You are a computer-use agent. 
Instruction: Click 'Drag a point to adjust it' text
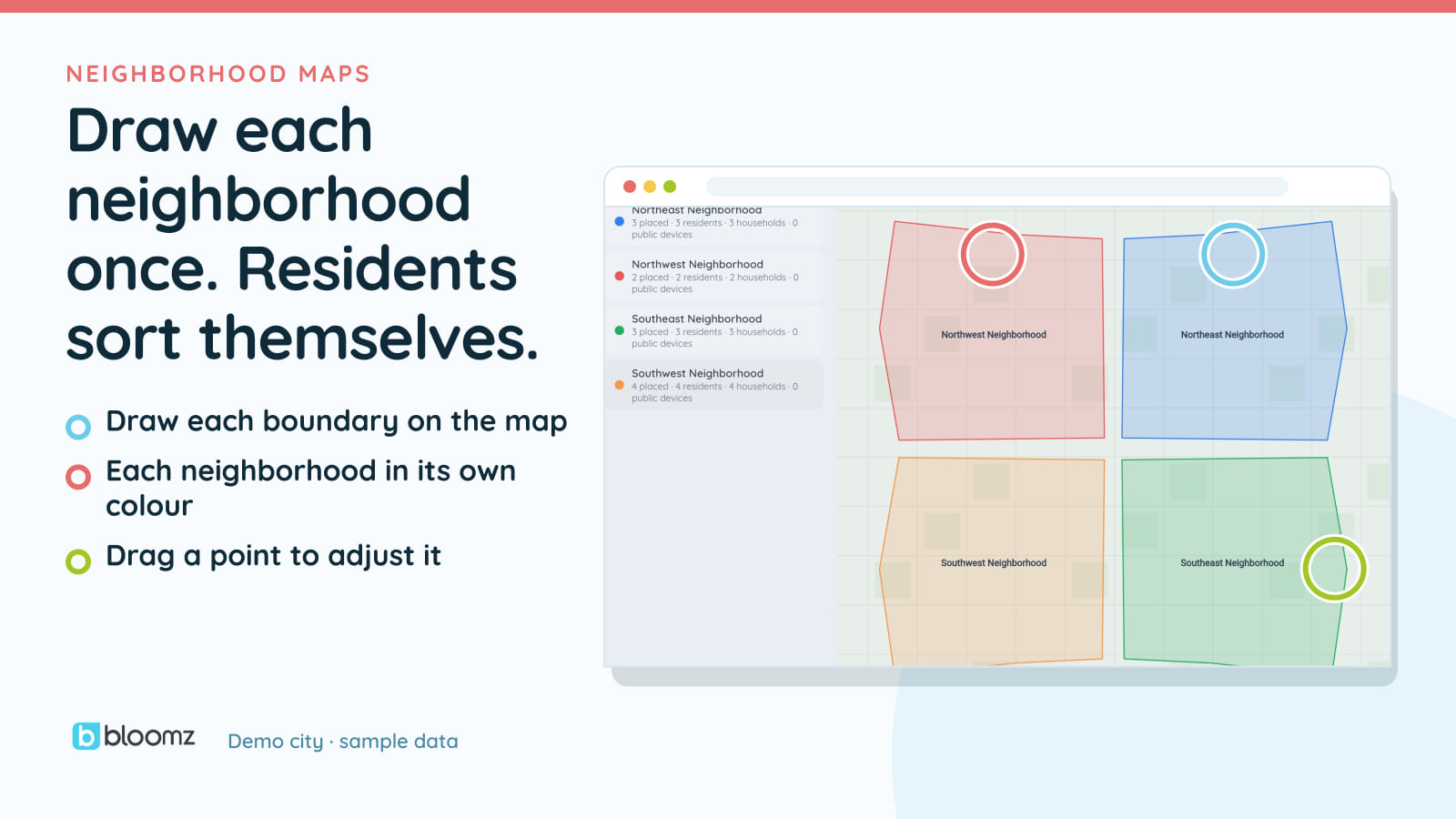pos(273,556)
